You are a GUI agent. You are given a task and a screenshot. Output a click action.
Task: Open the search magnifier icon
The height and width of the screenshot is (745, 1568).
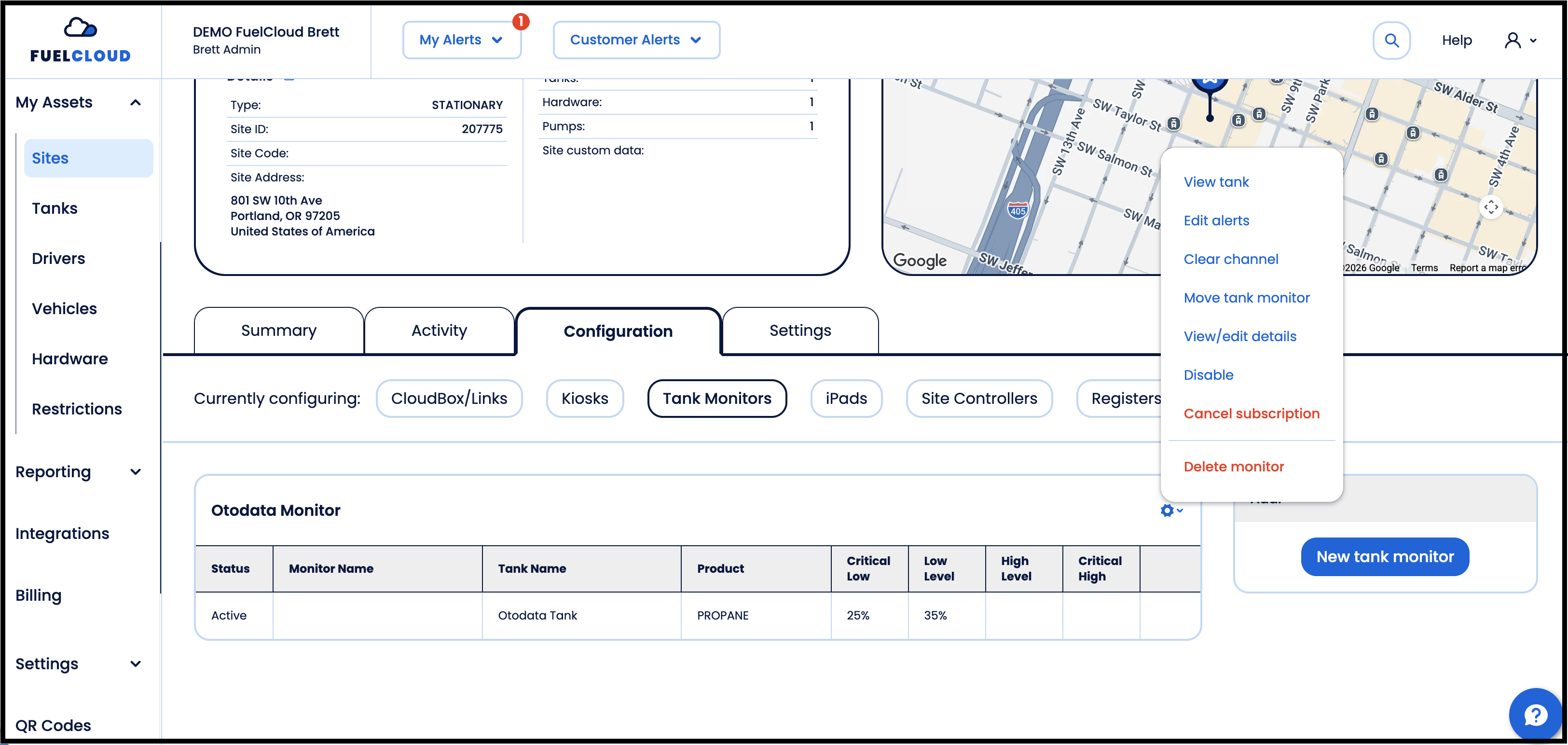tap(1391, 40)
